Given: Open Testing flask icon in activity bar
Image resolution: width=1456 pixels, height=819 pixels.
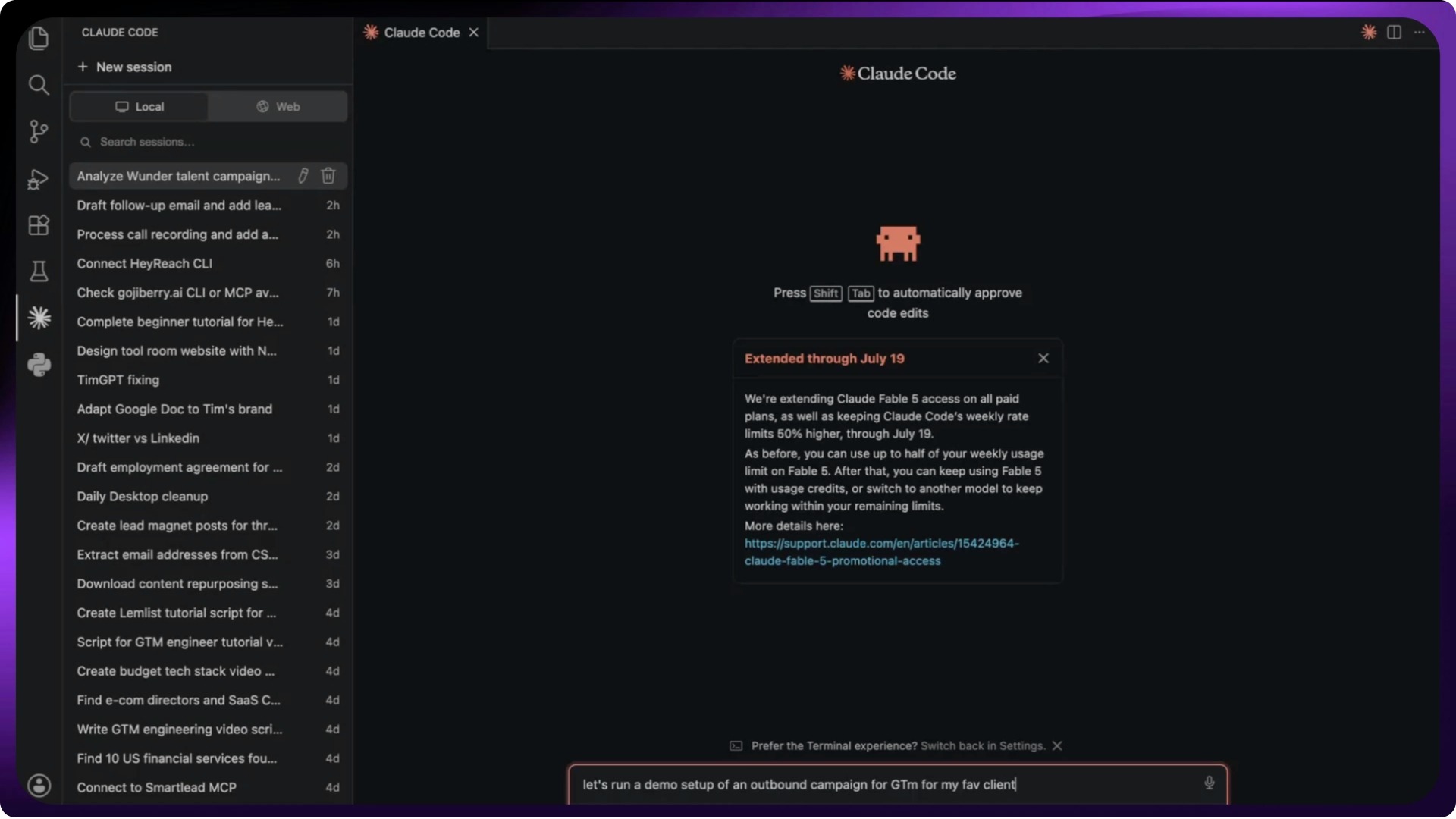Looking at the screenshot, I should [x=39, y=271].
